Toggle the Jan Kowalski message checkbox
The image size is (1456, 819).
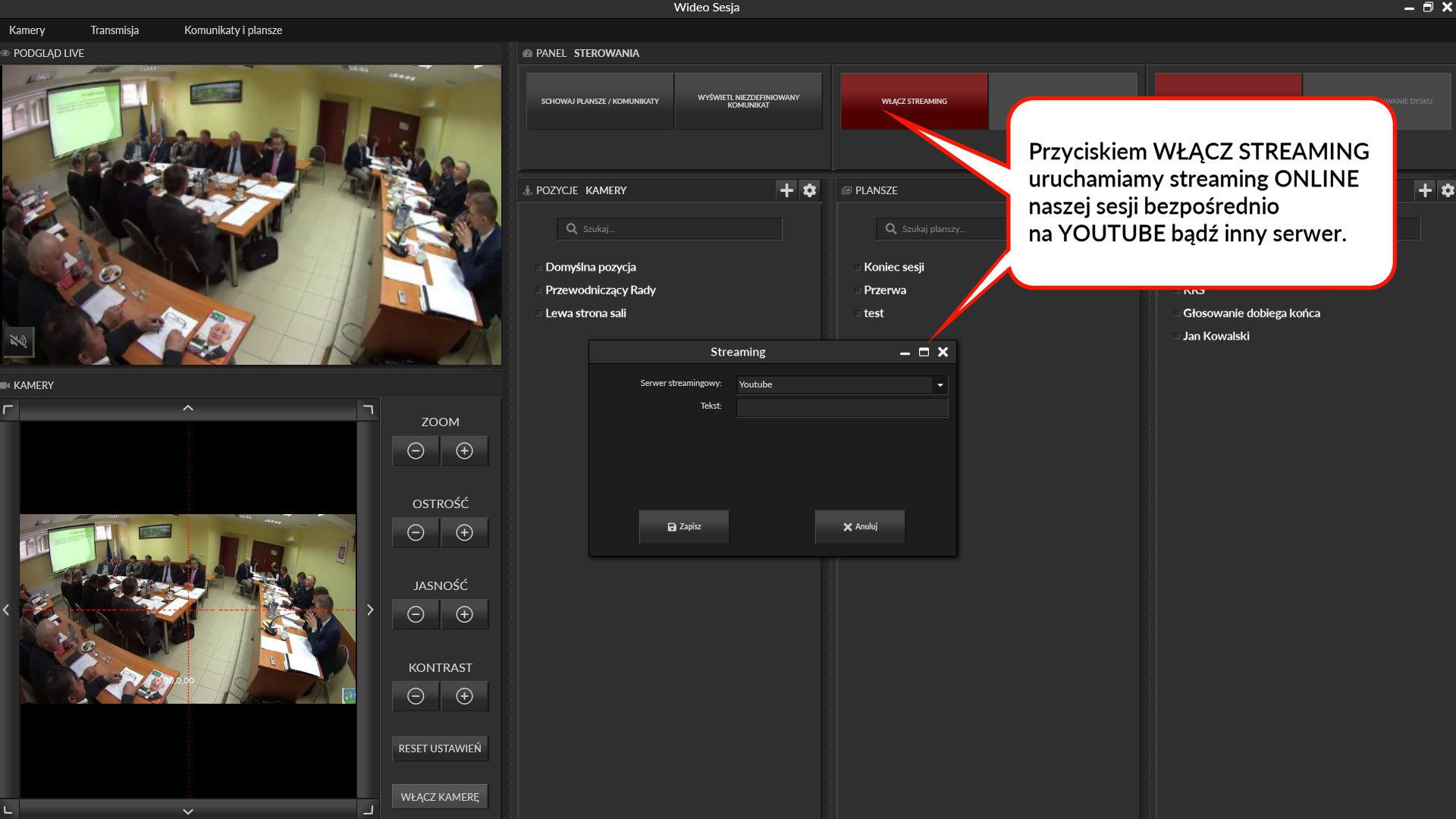click(x=1177, y=337)
